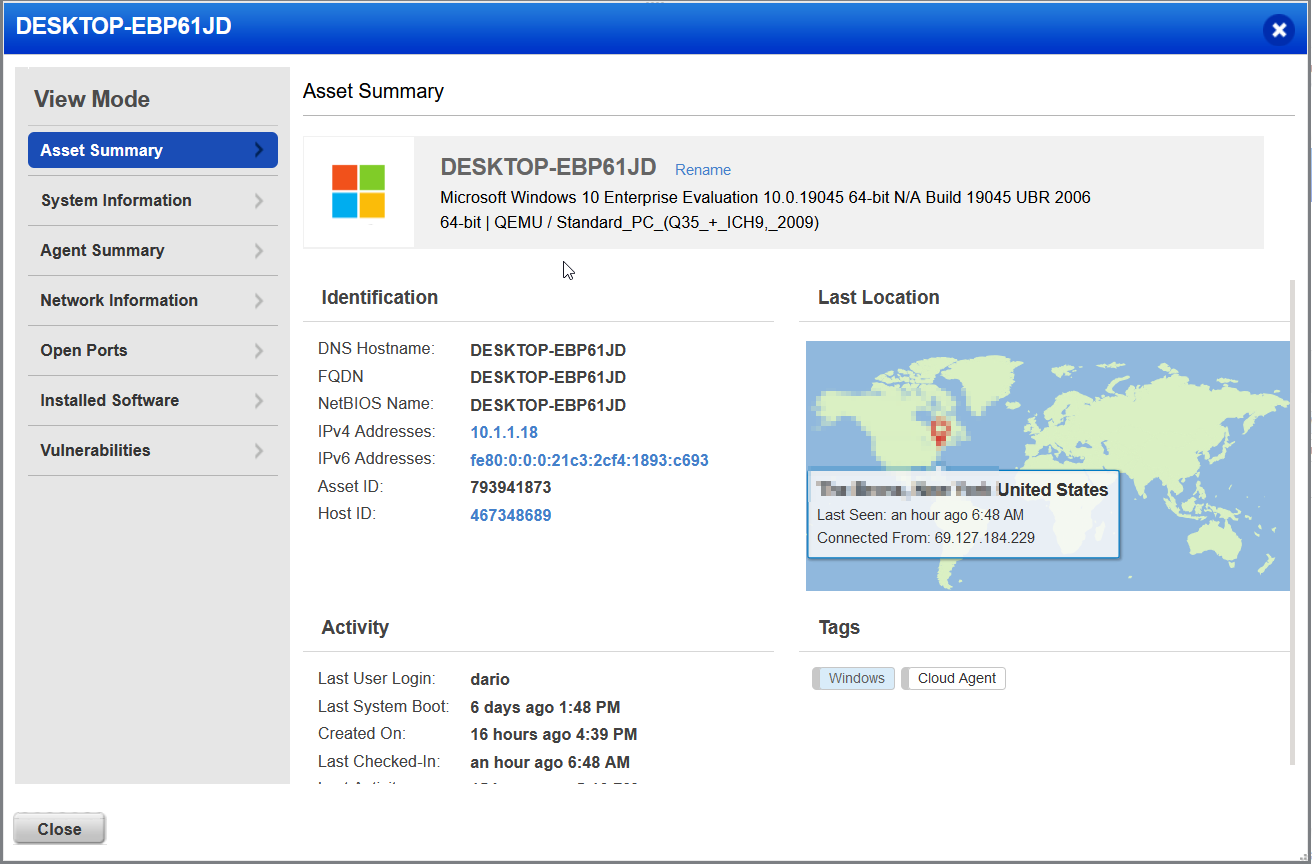Toggle the Windows tag

[x=853, y=678]
